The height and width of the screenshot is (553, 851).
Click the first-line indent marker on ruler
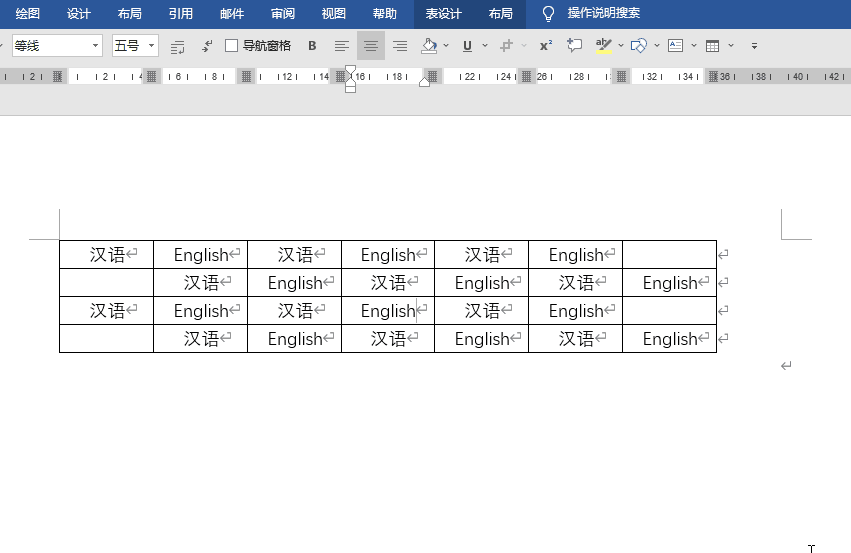pos(351,69)
